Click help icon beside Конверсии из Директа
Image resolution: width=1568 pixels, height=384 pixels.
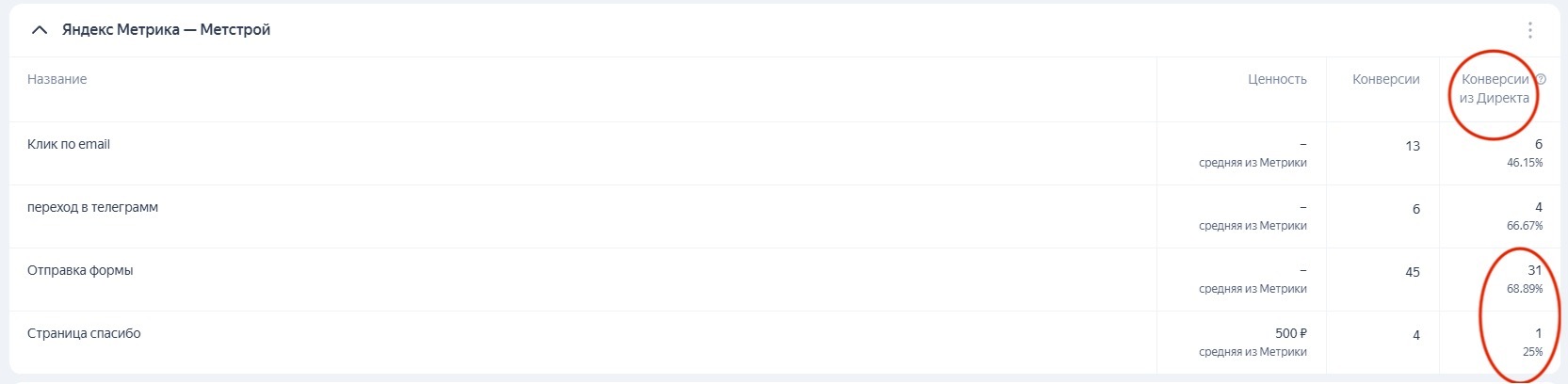click(1541, 80)
